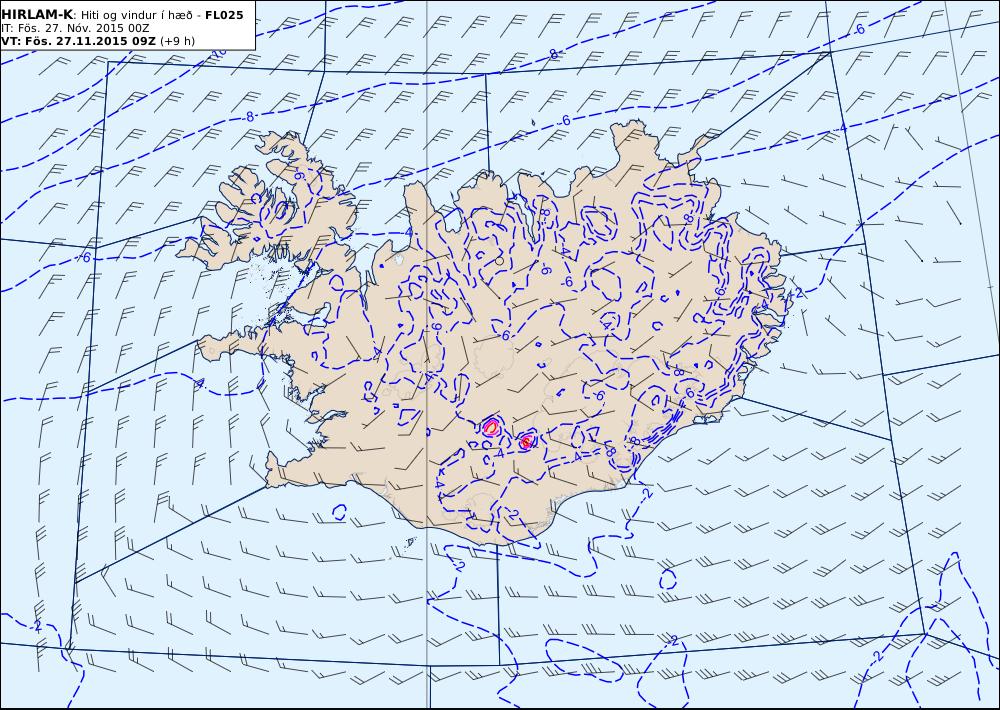Click the "HIRLAM-K" model name in the title box
The height and width of the screenshot is (710, 1000).
pos(37,15)
